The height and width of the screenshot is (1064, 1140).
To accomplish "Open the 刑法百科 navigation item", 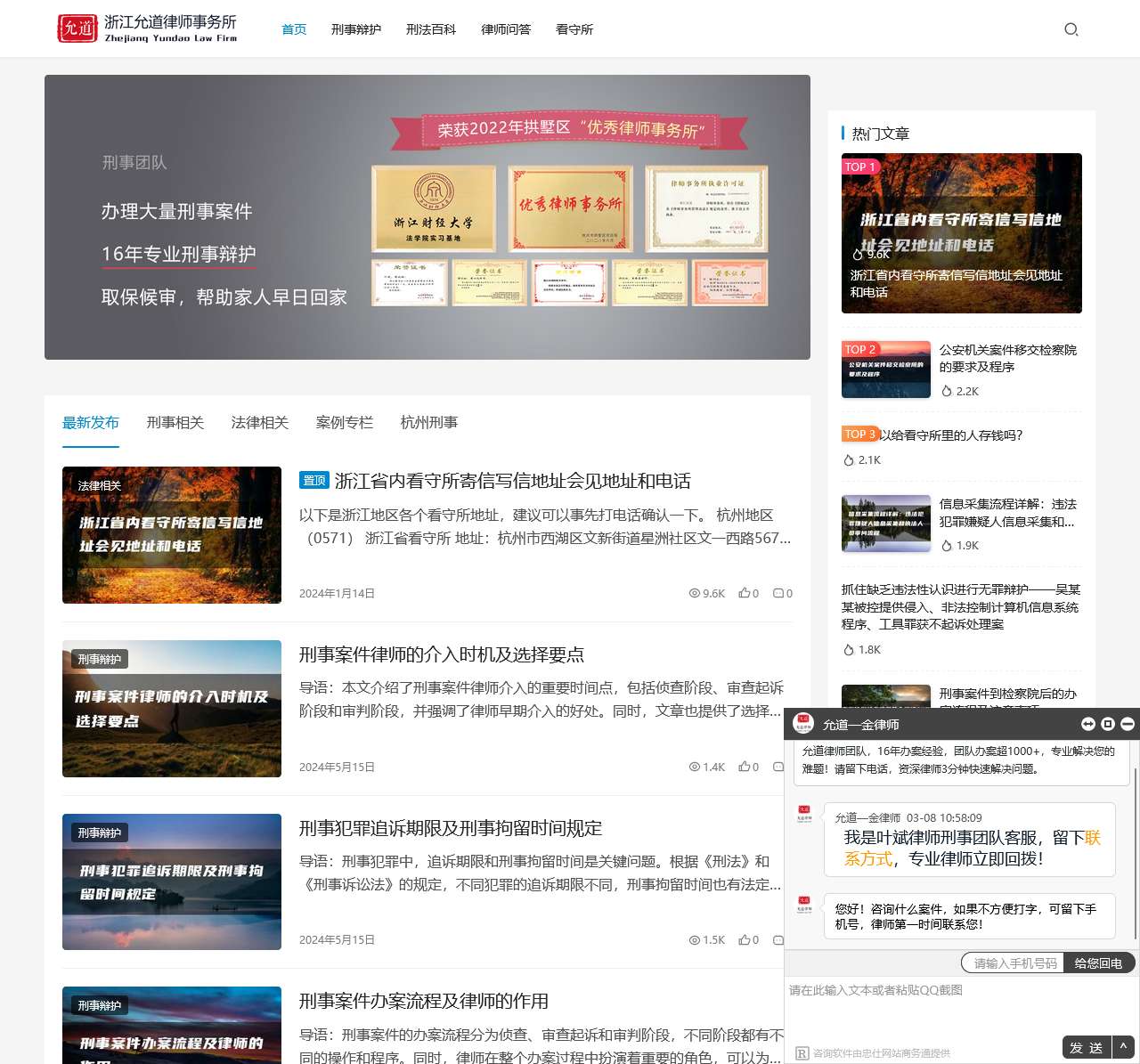I will coord(431,29).
